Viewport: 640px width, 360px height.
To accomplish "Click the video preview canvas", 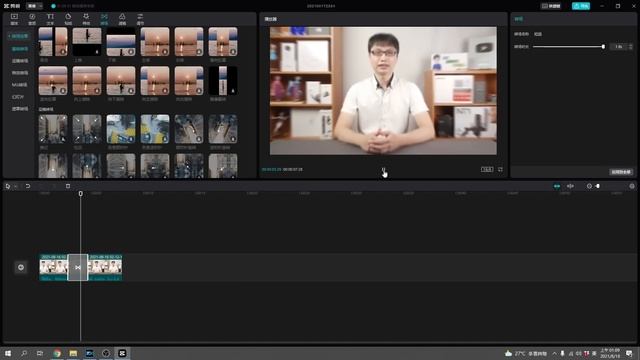I will (x=383, y=91).
